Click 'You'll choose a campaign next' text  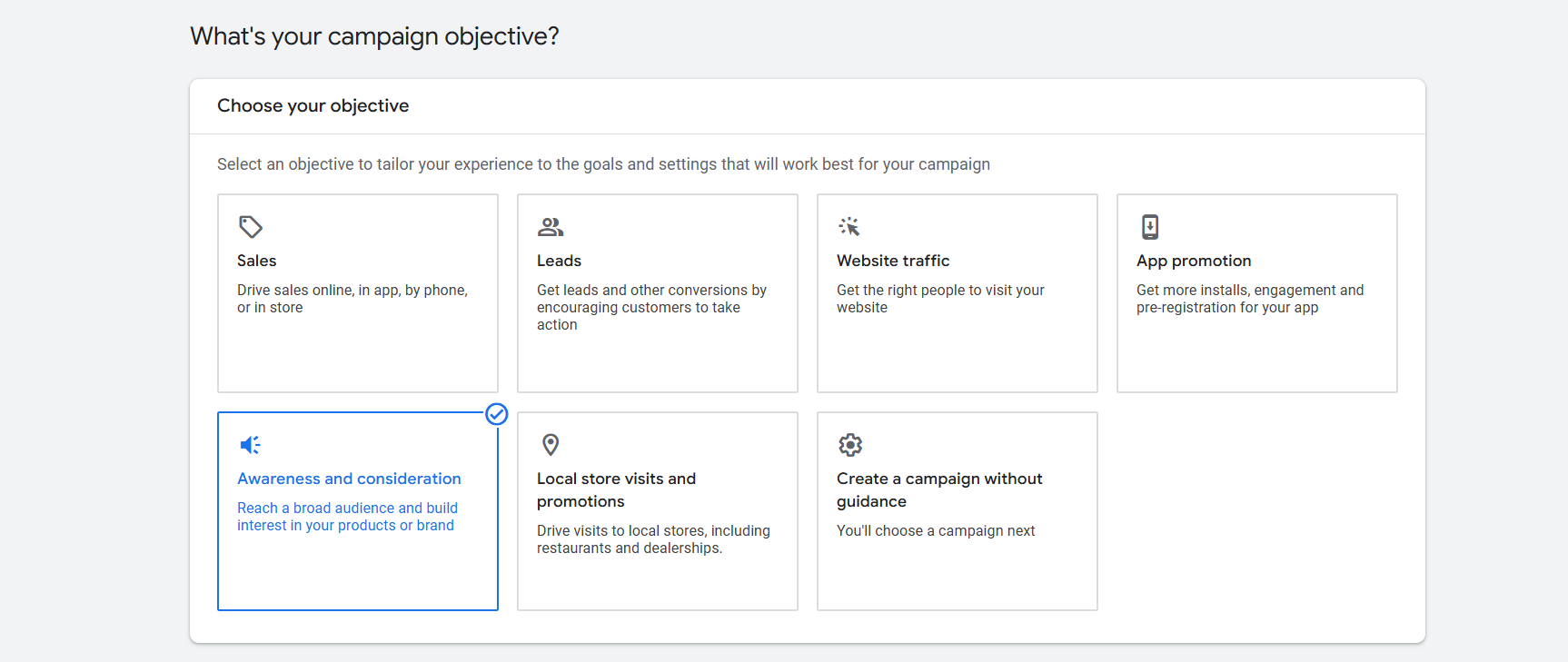coord(936,530)
